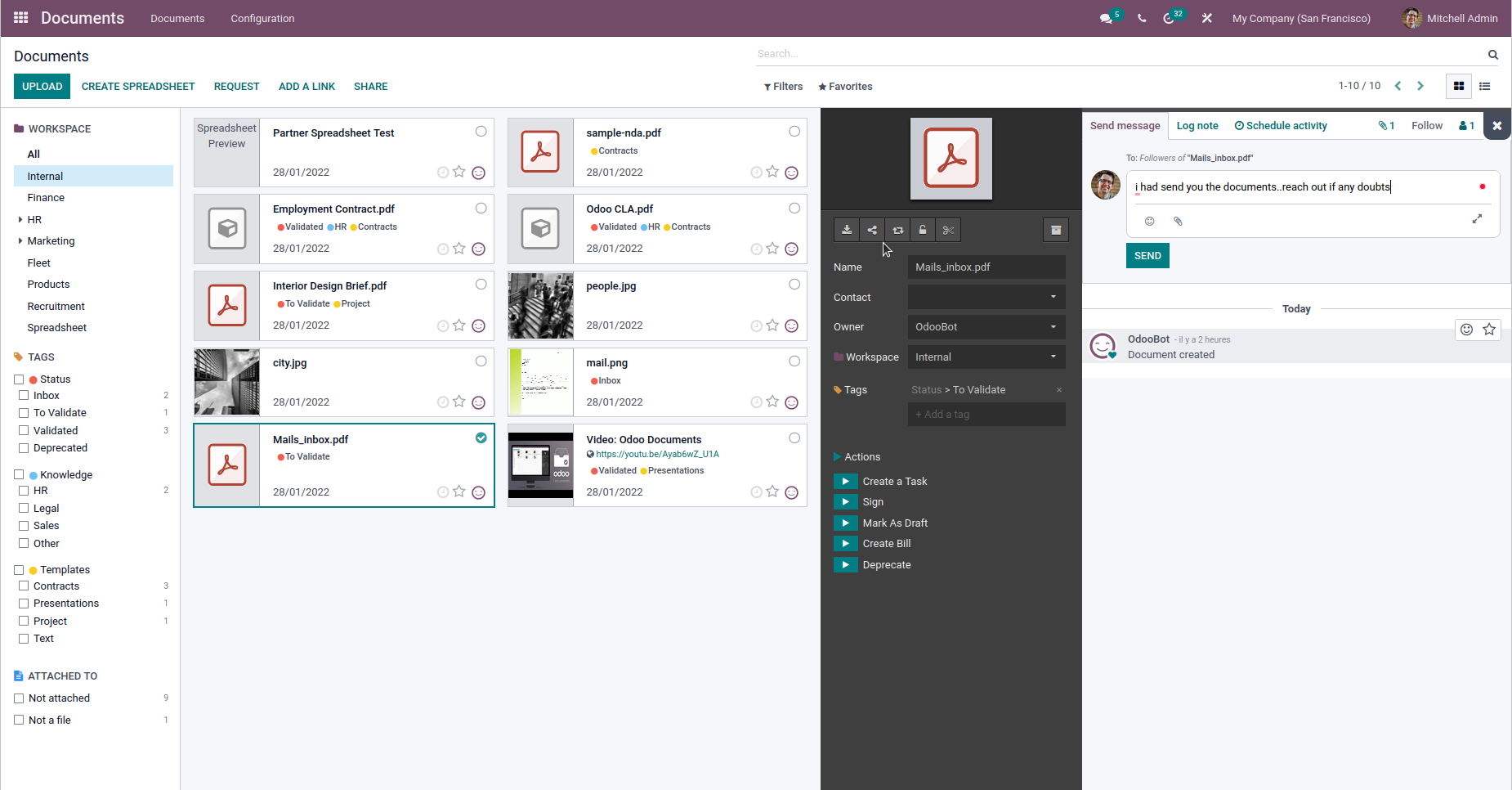The image size is (1512, 790).
Task: Remove the To Validate tag
Action: click(x=1059, y=390)
